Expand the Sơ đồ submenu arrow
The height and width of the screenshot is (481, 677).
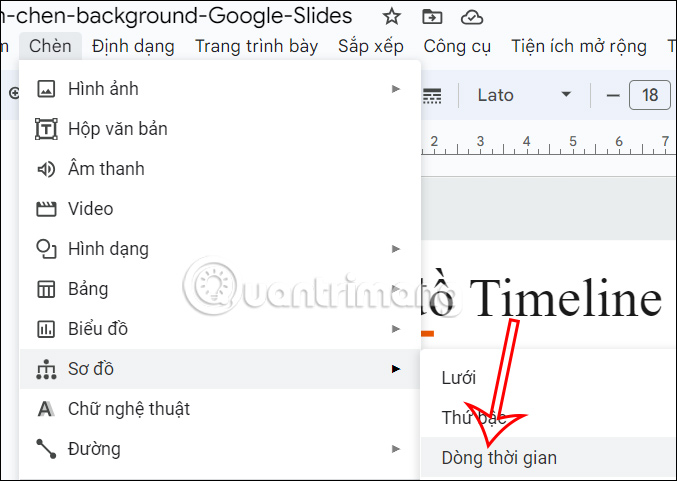click(395, 369)
